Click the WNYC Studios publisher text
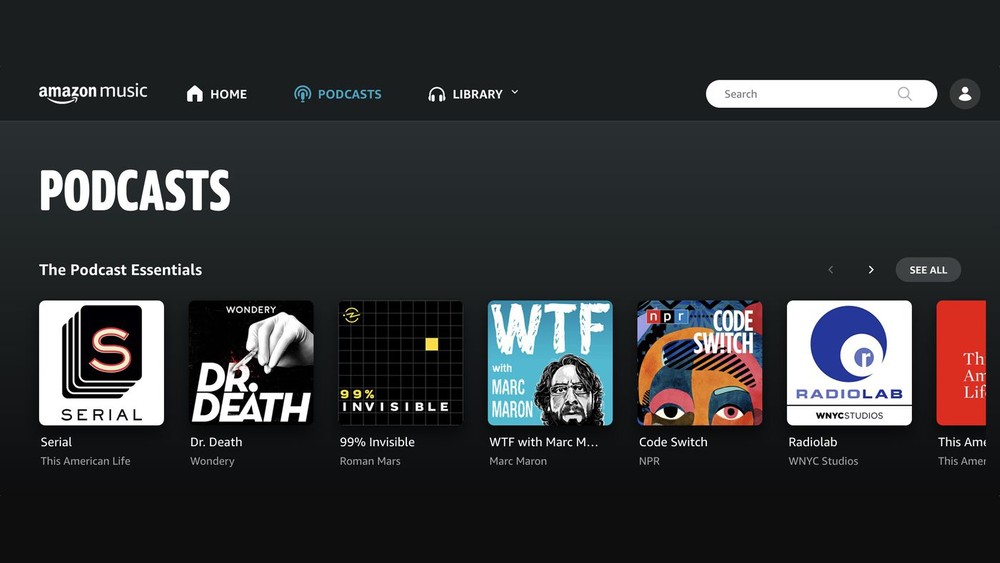This screenshot has width=1000, height=563. point(823,461)
